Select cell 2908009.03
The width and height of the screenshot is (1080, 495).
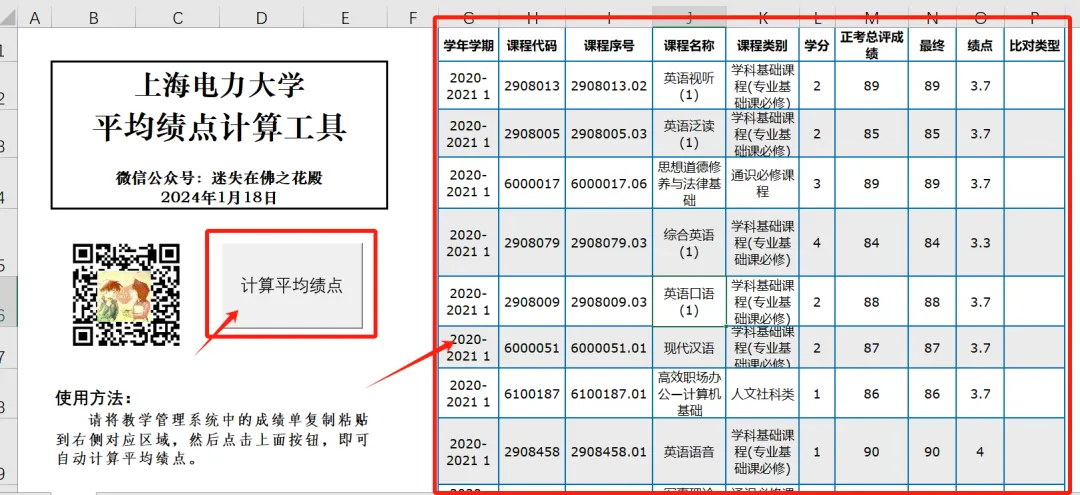pyautogui.click(x=609, y=302)
